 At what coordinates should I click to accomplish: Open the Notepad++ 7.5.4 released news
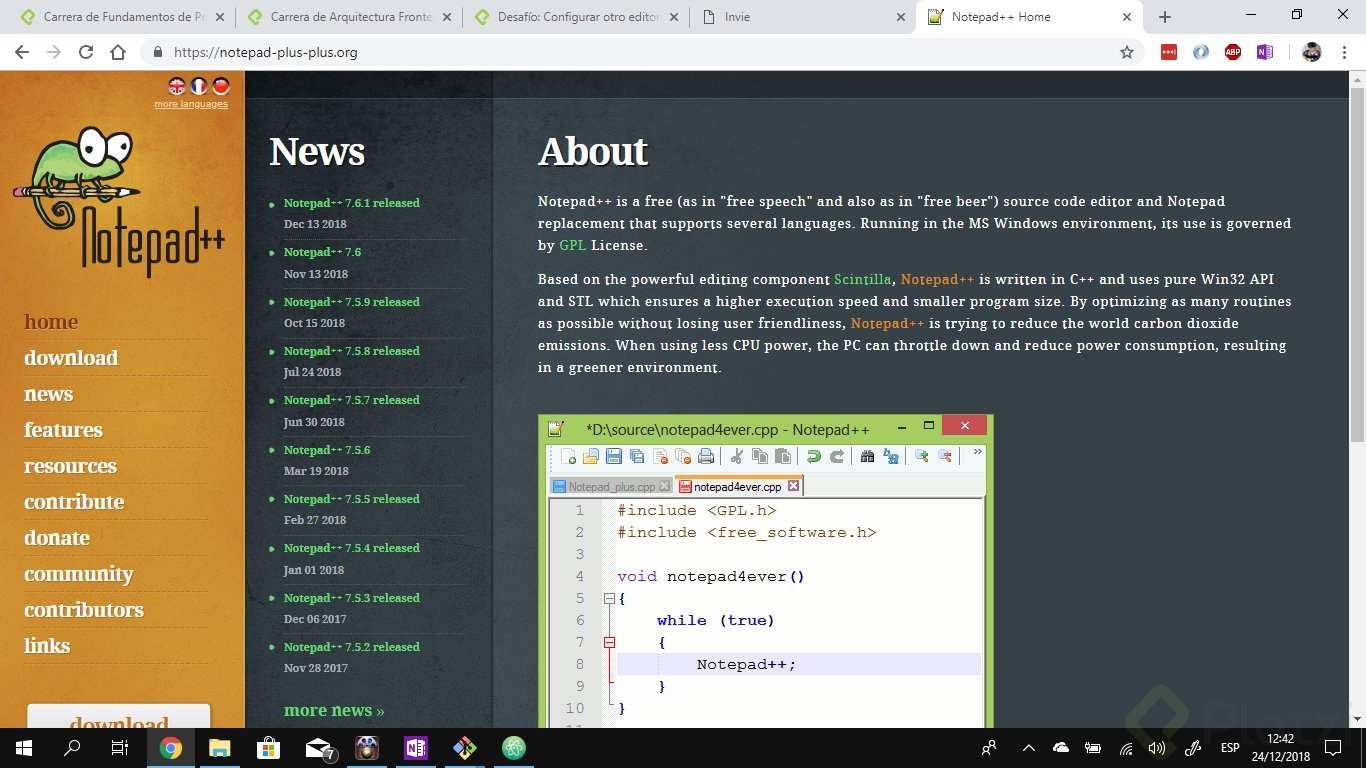(352, 548)
